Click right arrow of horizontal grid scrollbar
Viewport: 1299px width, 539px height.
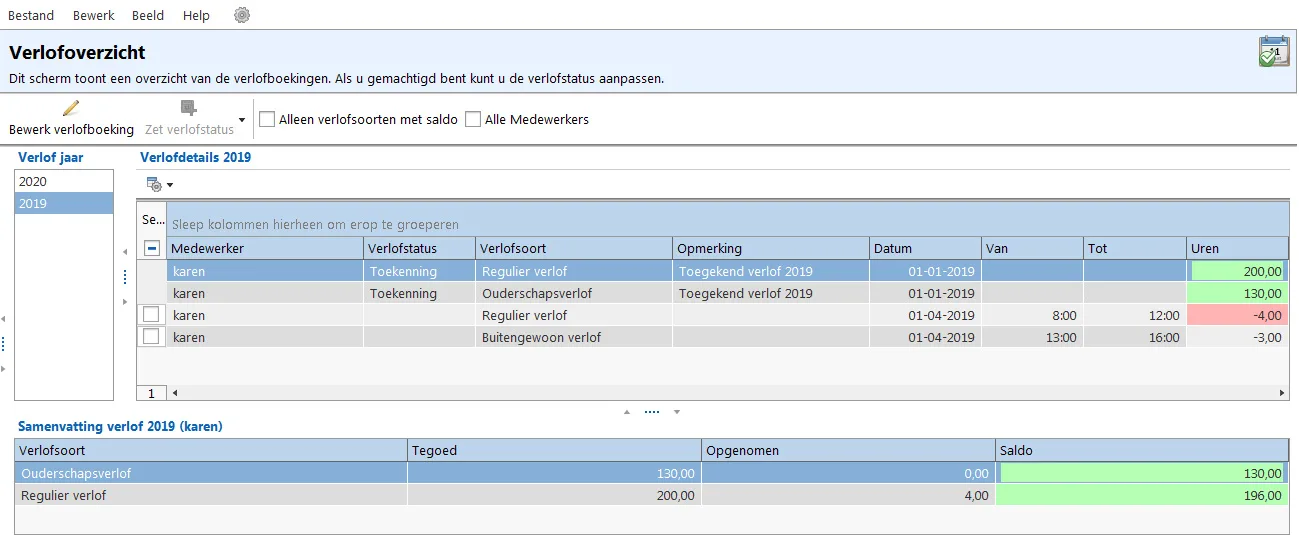point(1283,393)
